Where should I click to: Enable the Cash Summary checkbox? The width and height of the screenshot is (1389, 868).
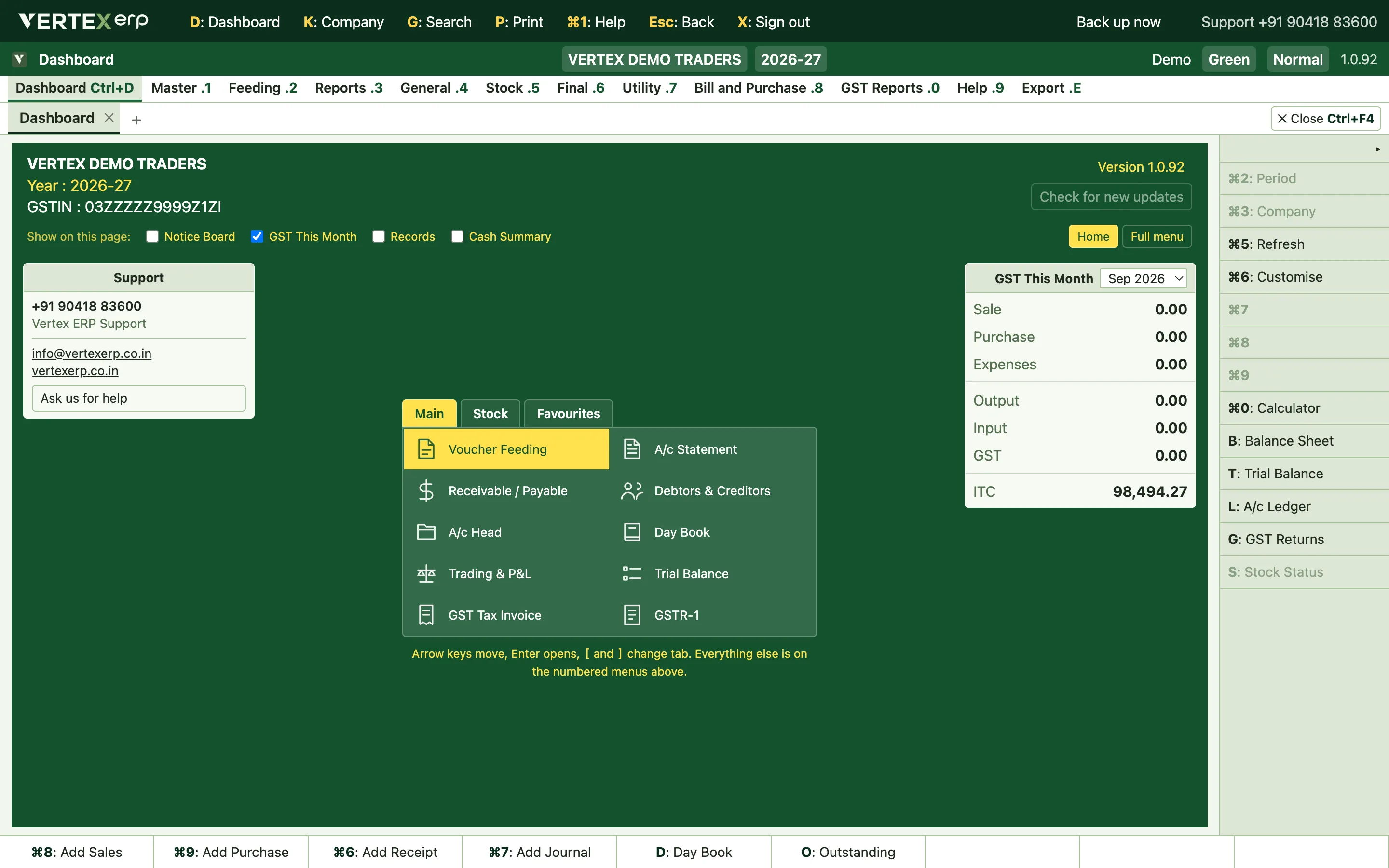(x=457, y=236)
